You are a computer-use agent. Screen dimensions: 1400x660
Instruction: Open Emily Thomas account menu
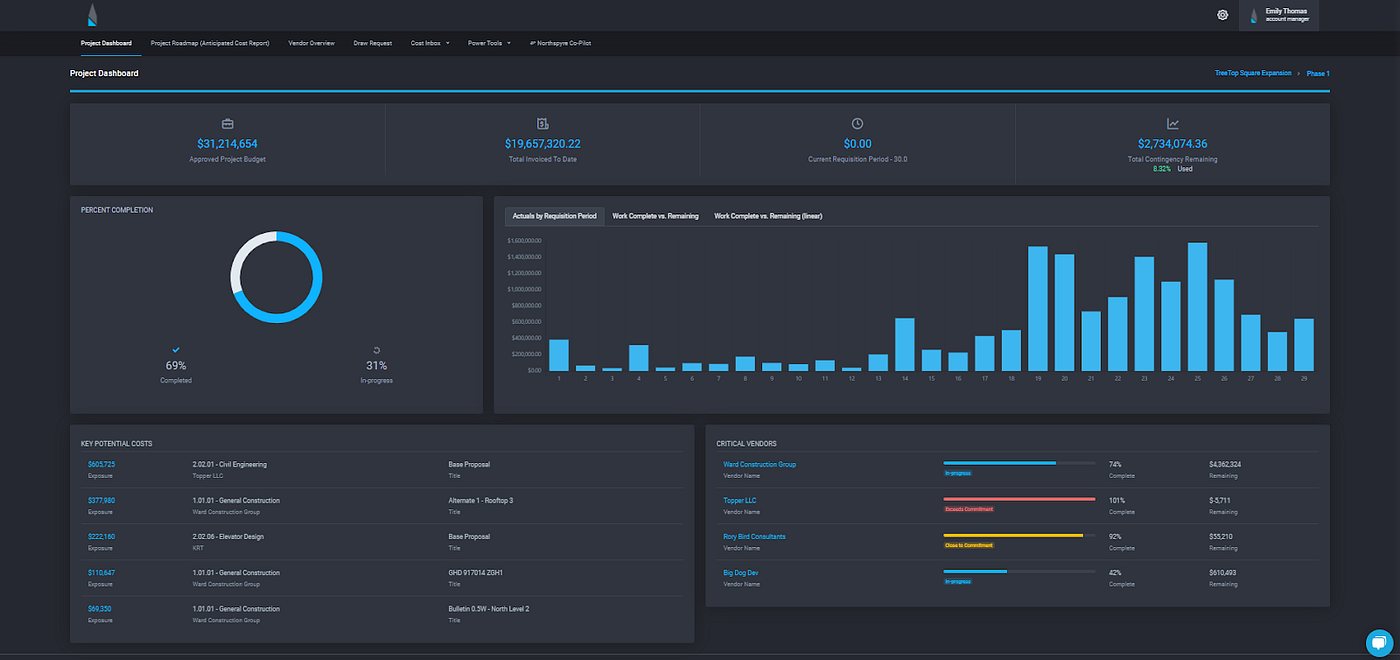point(1279,15)
